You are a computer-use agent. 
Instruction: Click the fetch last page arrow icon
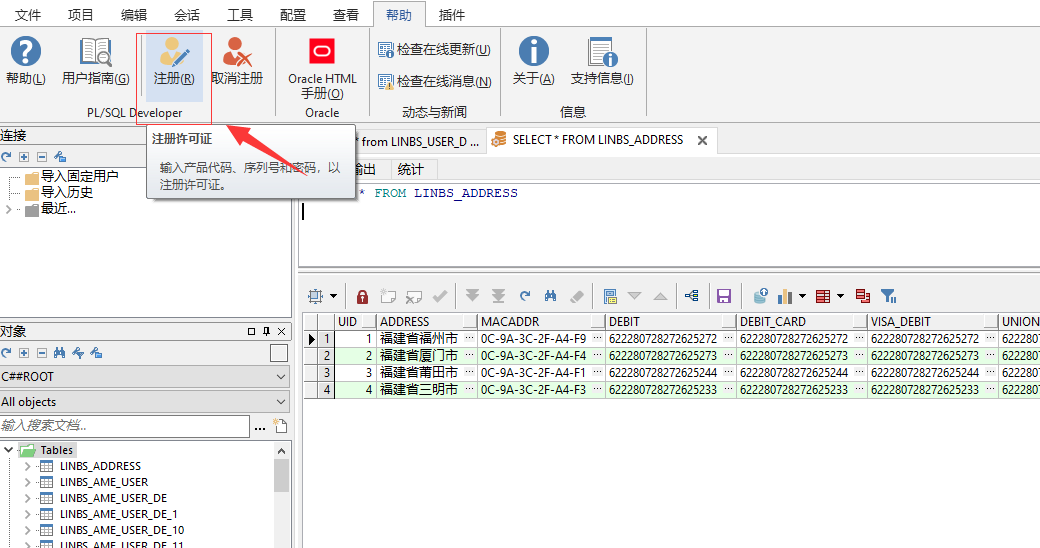(498, 296)
